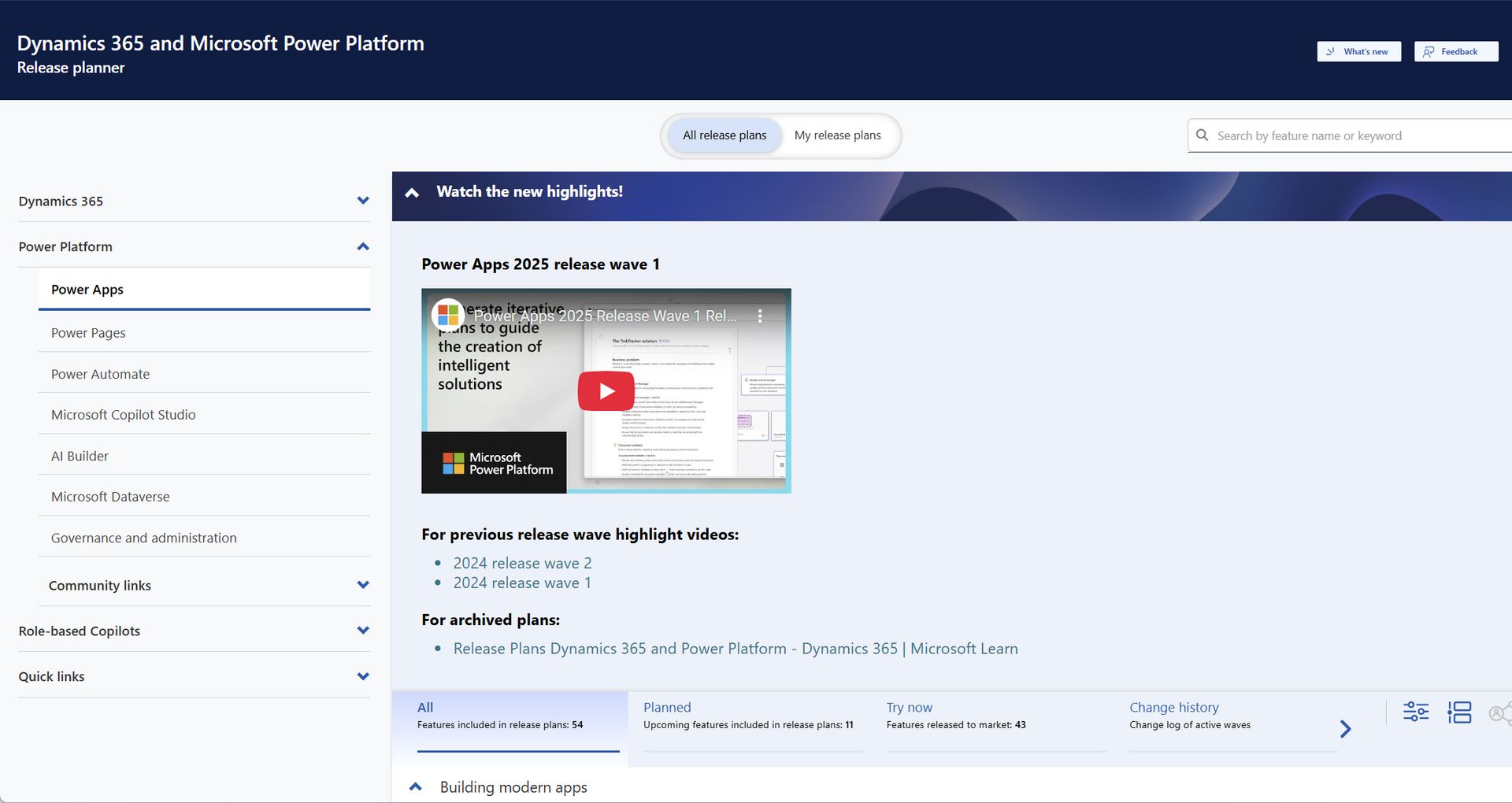Collapse the Building modern apps group
This screenshot has width=1512, height=803.
tap(416, 787)
